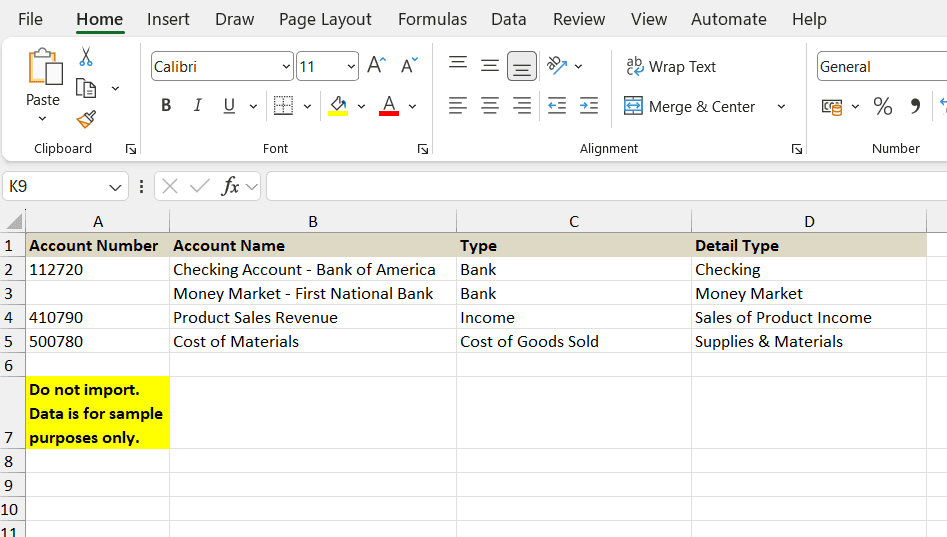This screenshot has height=537, width=947.
Task: Switch to the Automate tab
Action: (728, 19)
